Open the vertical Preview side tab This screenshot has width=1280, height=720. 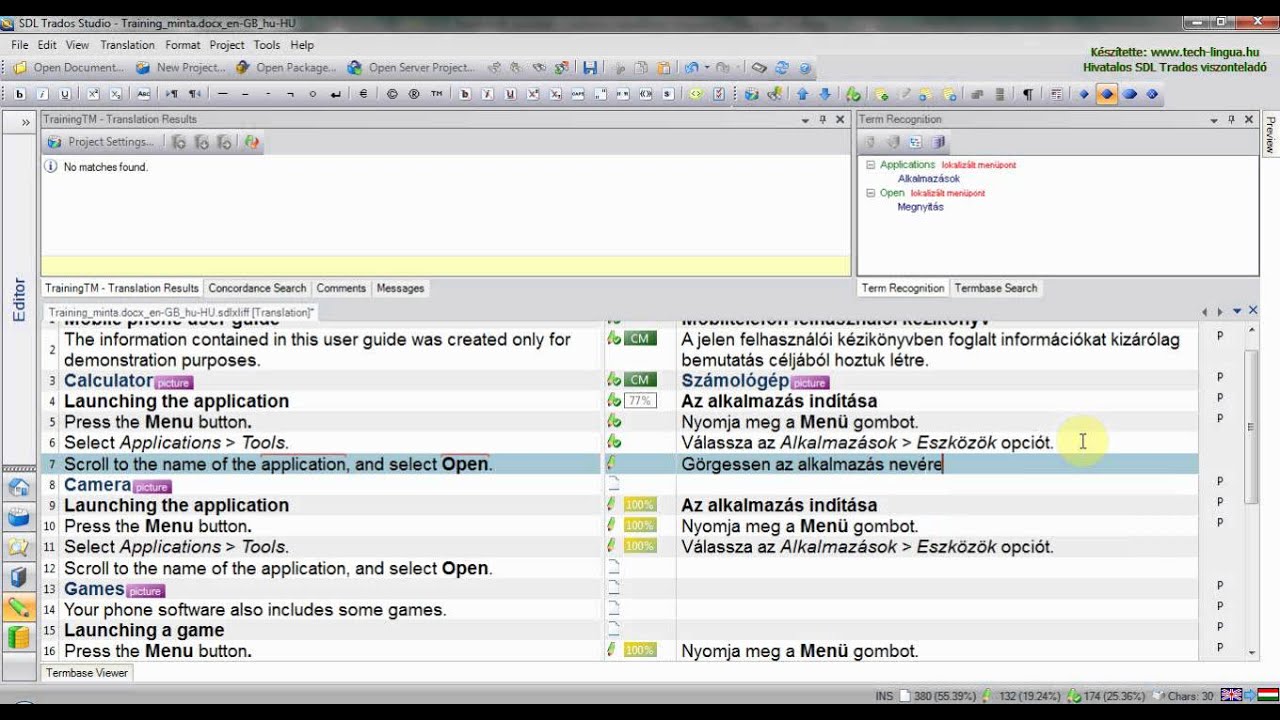tap(1270, 135)
